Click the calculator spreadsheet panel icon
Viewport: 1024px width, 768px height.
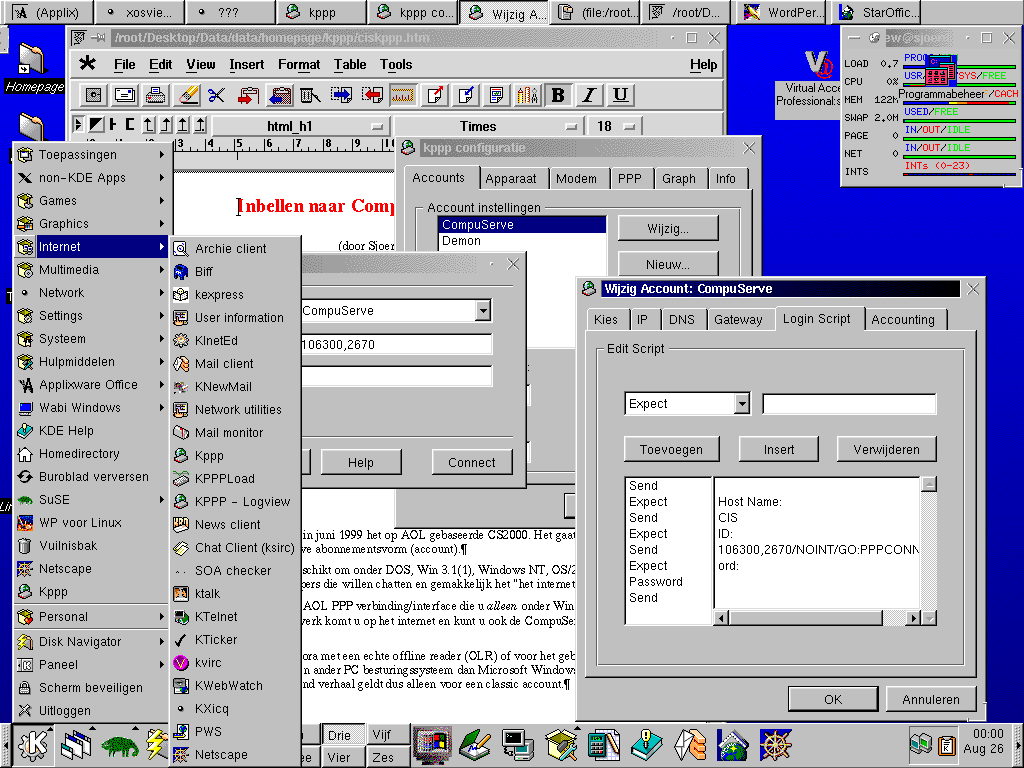(603, 744)
